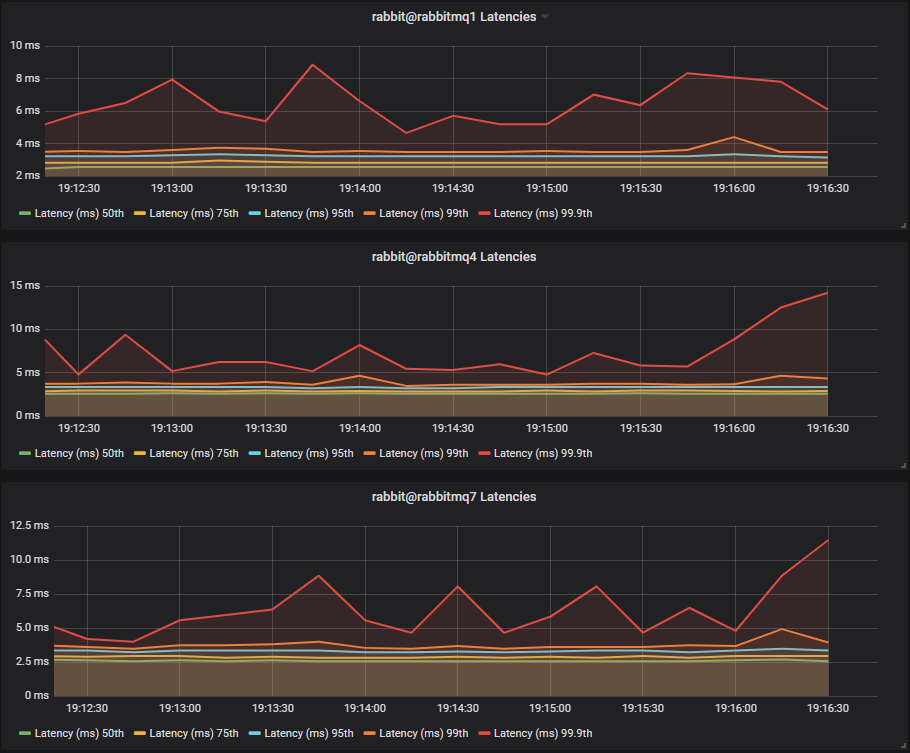Click the green 50th percentile icon in rabbitmq1 legend
This screenshot has width=910, height=753.
tap(25, 213)
